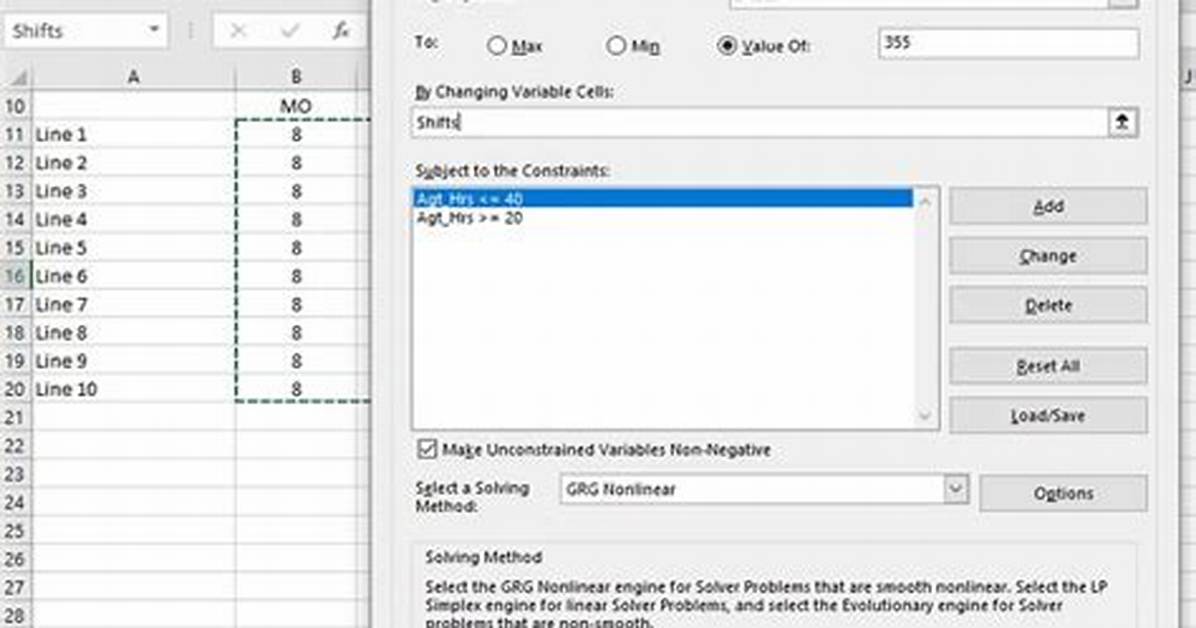Screen dimensions: 1196x628
Task: Click the Line 5 cell
Action: (x=133, y=247)
